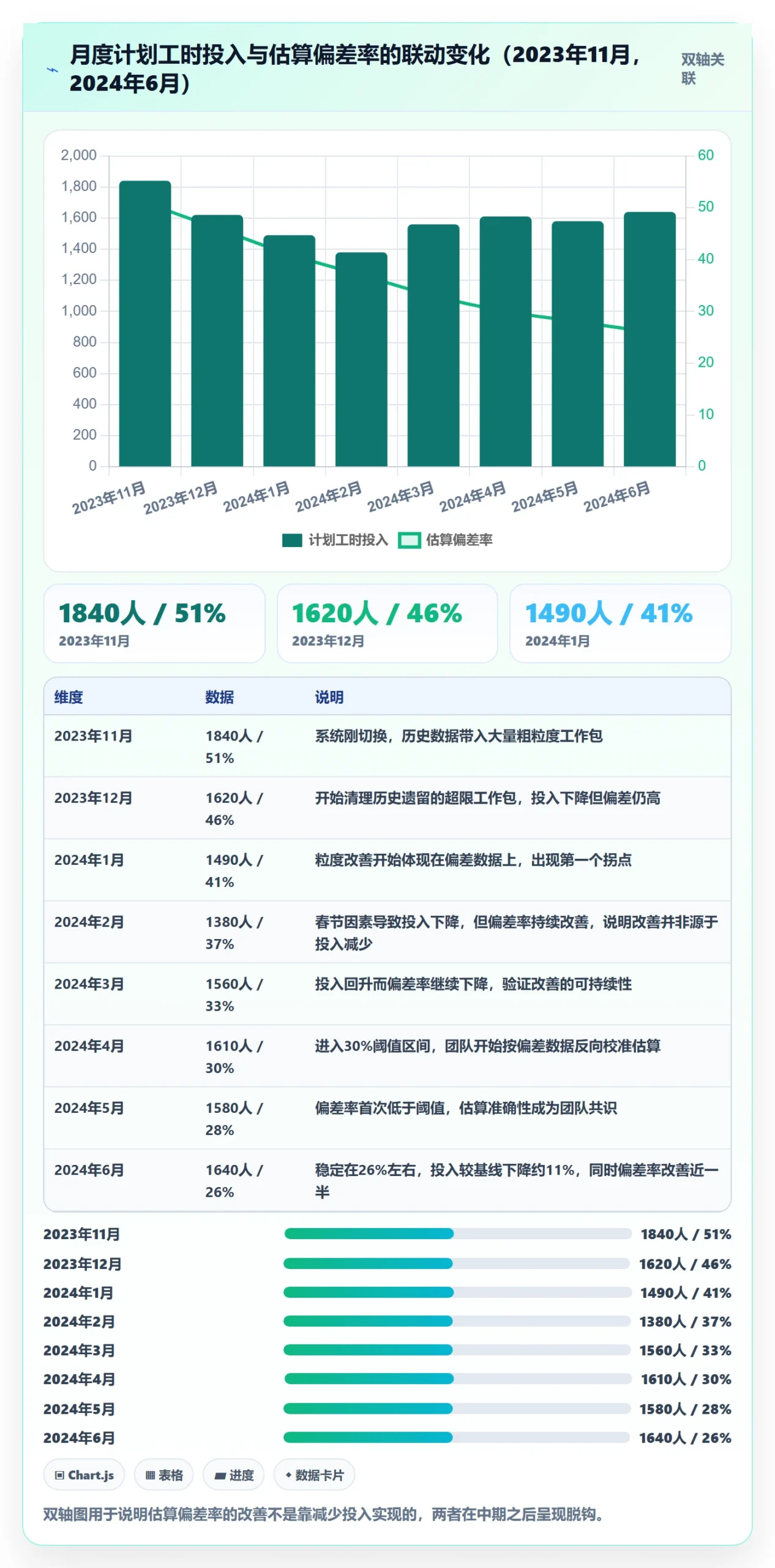Screen dimensions: 775x1568
Task: Click the chart title heading
Action: (x=355, y=68)
